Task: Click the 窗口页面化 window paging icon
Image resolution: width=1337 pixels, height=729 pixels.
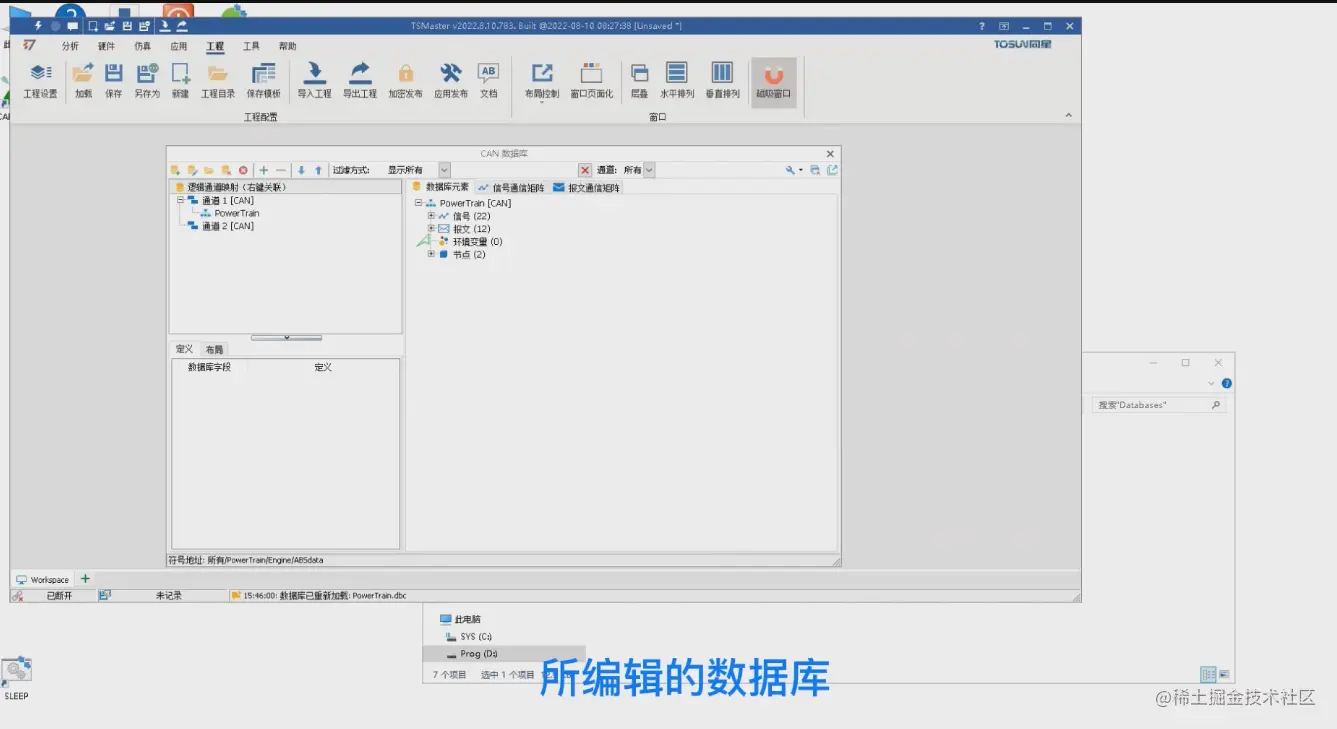Action: (x=592, y=80)
